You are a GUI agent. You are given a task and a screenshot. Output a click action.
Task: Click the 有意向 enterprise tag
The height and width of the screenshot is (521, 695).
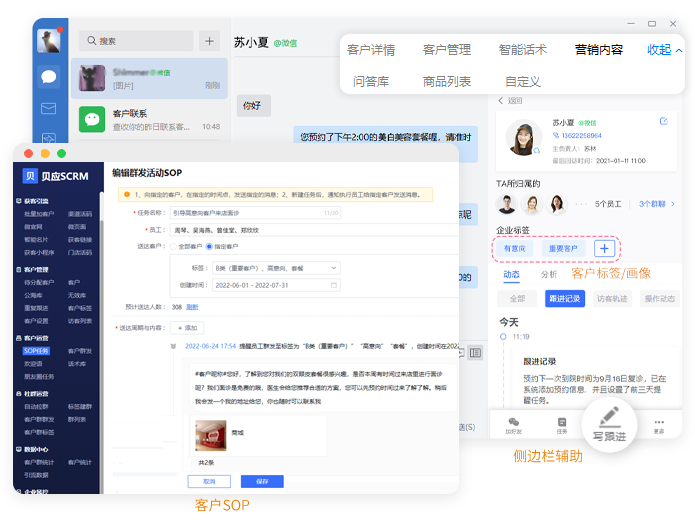(515, 249)
